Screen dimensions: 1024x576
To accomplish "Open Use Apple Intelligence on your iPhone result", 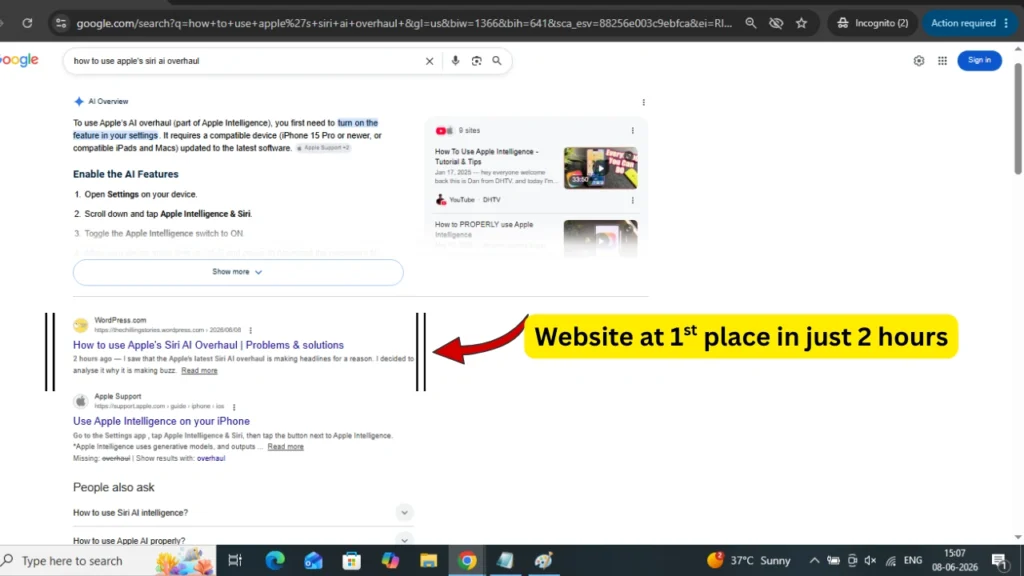I will [161, 421].
